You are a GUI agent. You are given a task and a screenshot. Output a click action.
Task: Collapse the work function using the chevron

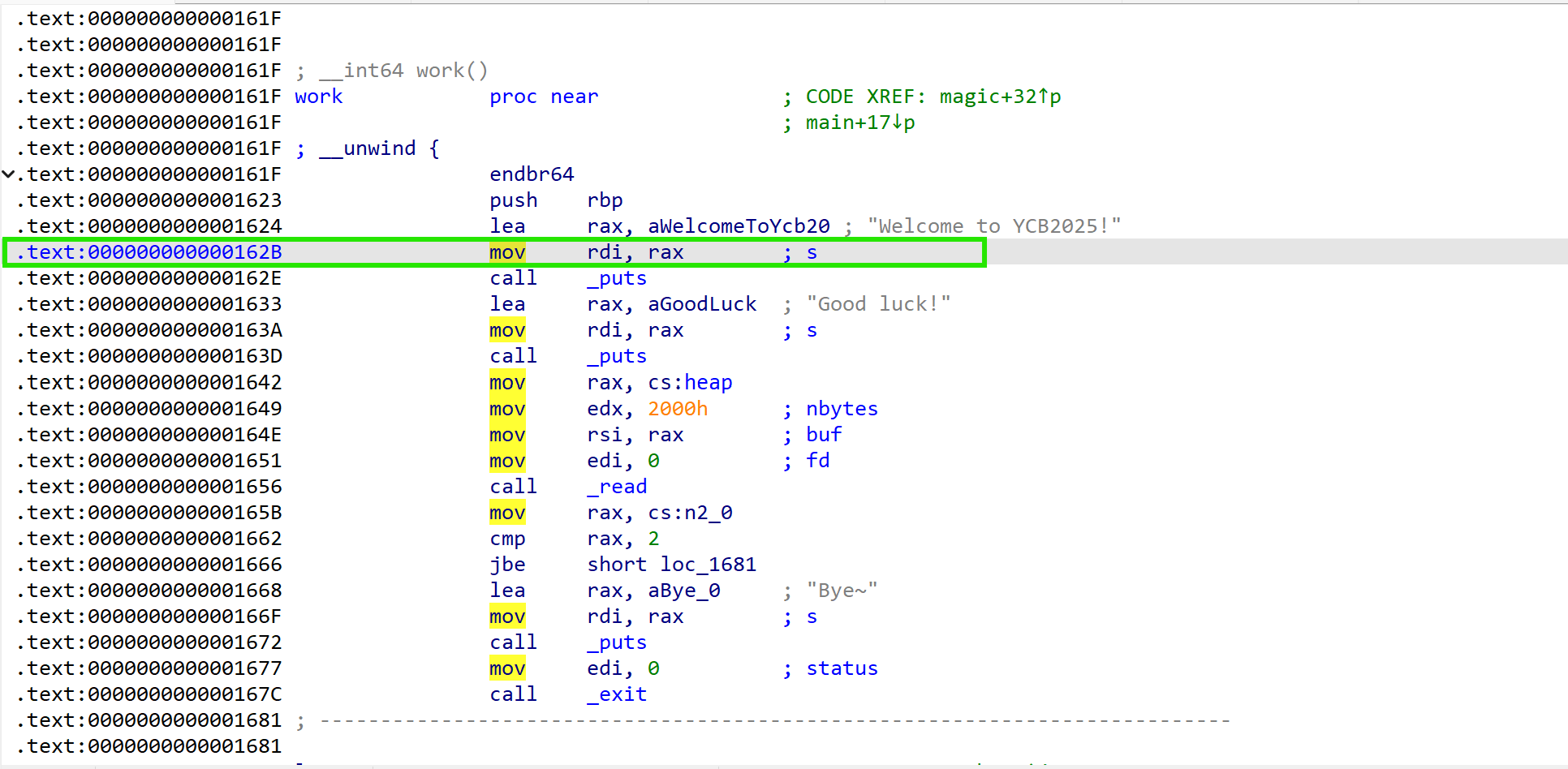8,174
